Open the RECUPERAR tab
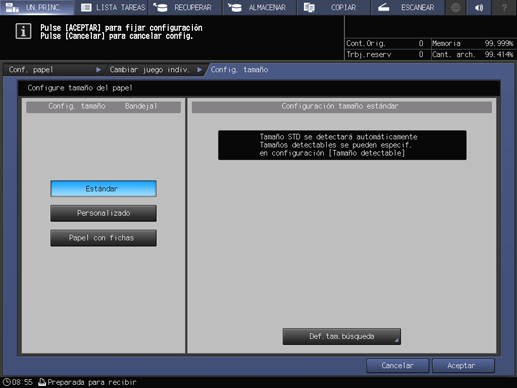 pyautogui.click(x=186, y=7)
